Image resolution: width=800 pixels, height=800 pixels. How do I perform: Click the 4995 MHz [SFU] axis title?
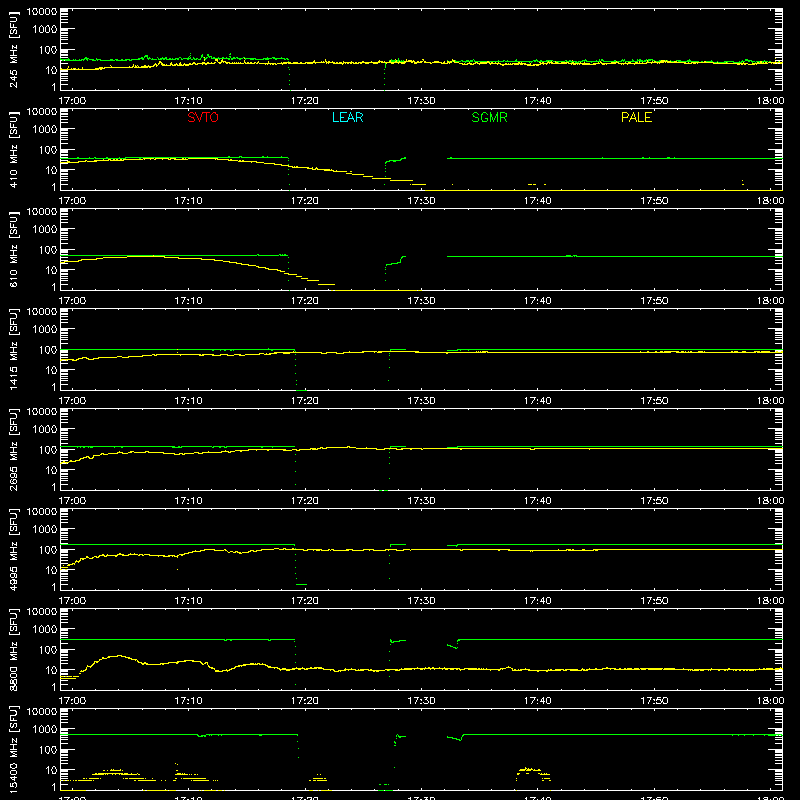[13, 549]
